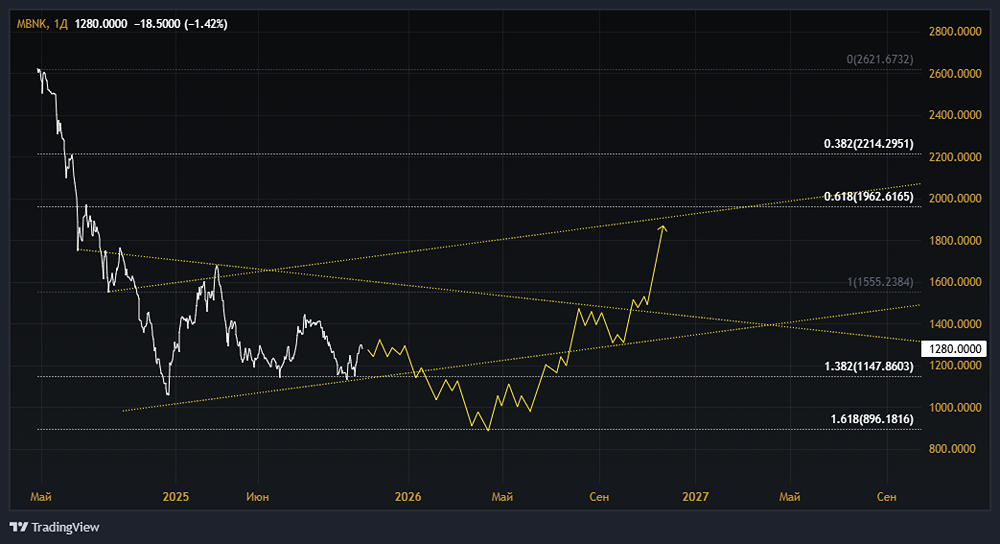The width and height of the screenshot is (1000, 544).
Task: Click the 2000.0000 price axis label
Action: click(955, 198)
